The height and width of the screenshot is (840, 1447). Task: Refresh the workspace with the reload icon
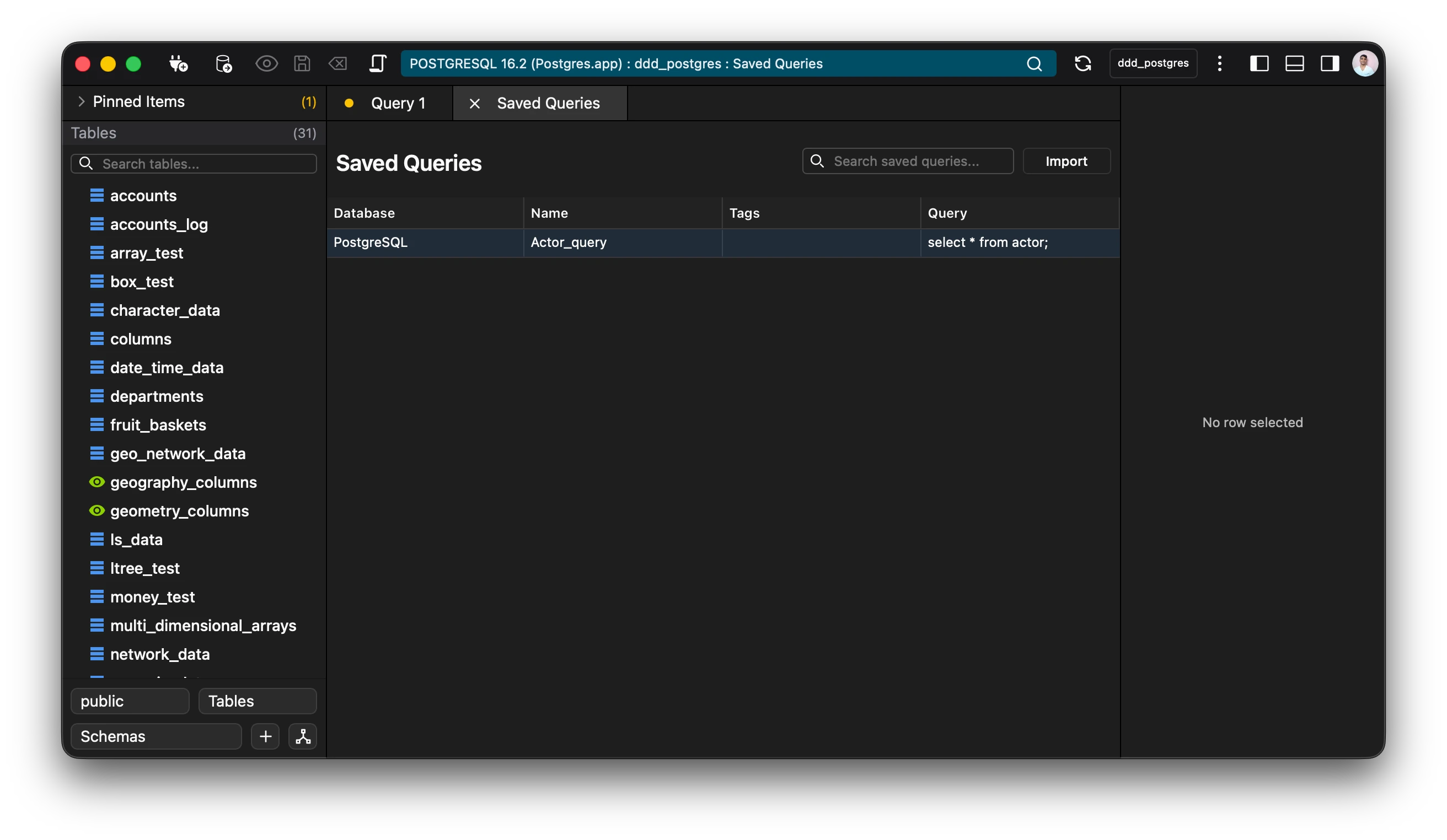tap(1084, 64)
